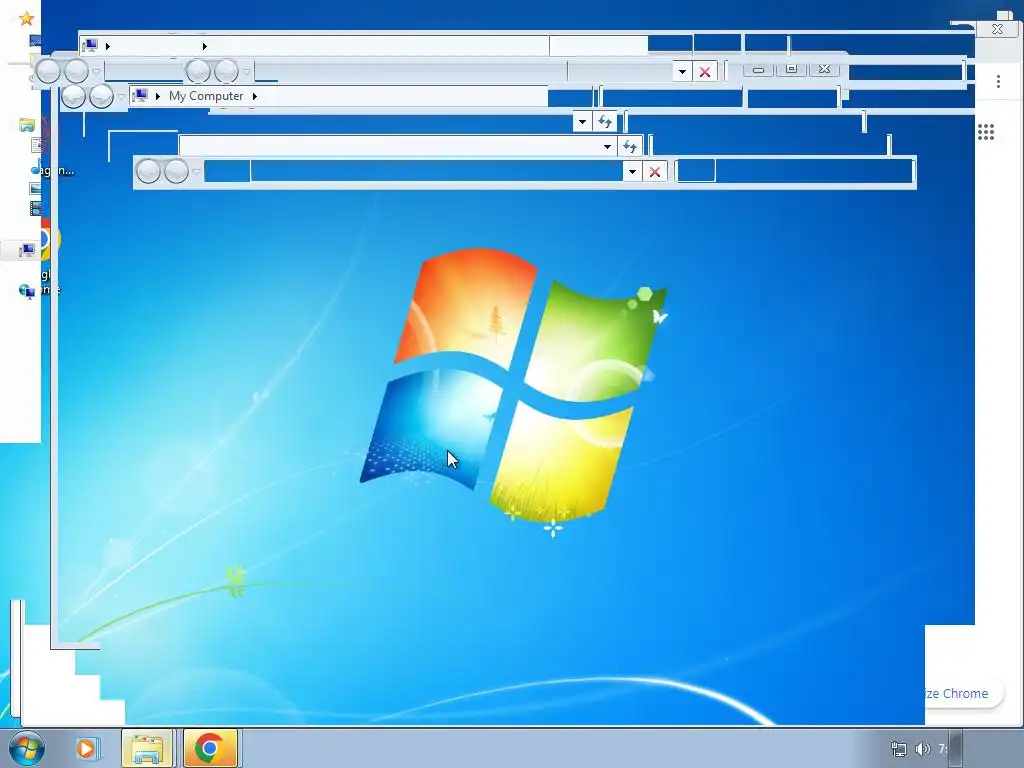The image size is (1024, 768).
Task: Open address dropdown beside the lowest red X
Action: coord(632,172)
